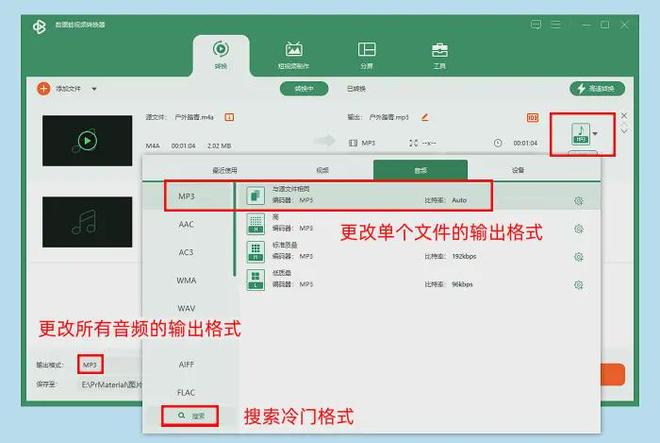Open the 分屏 split-screen tab
The width and height of the screenshot is (660, 443).
[367, 55]
